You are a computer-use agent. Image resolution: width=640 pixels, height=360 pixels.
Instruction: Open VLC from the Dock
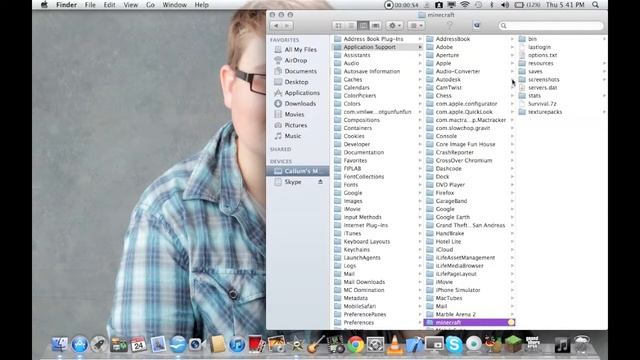click(395, 344)
